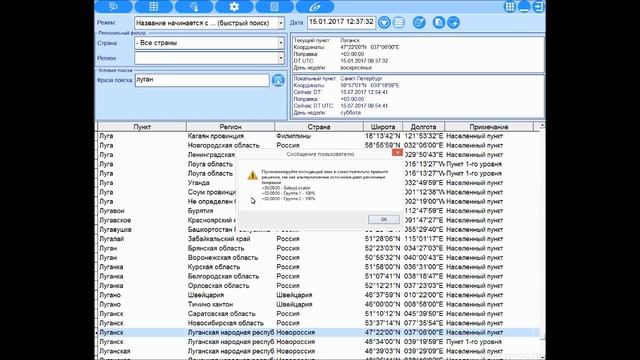Viewport: 640px width, 360px height.
Task: Open the first top tab with scales icon
Action: point(113,6)
